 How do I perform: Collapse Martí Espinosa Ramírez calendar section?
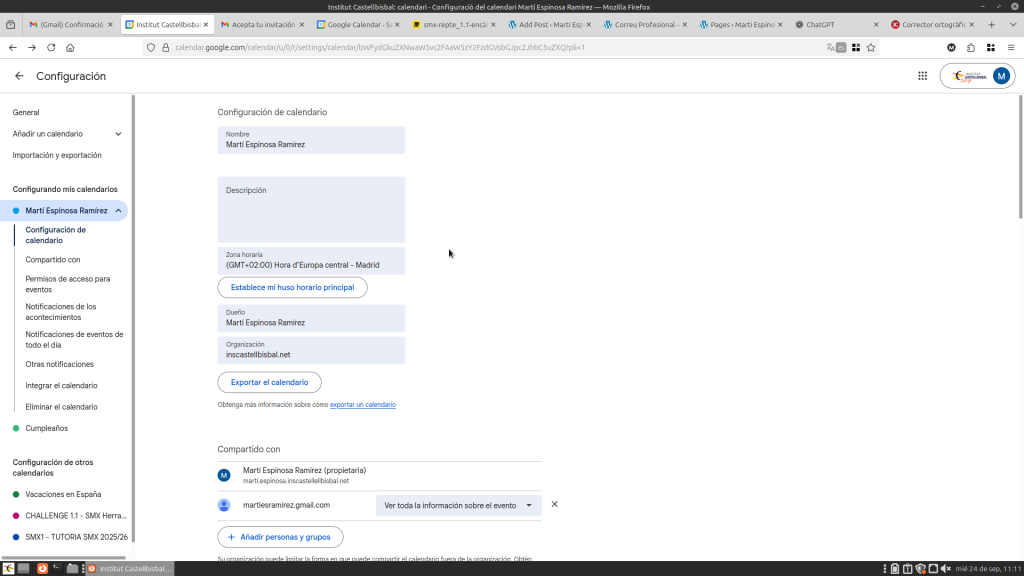click(x=118, y=211)
